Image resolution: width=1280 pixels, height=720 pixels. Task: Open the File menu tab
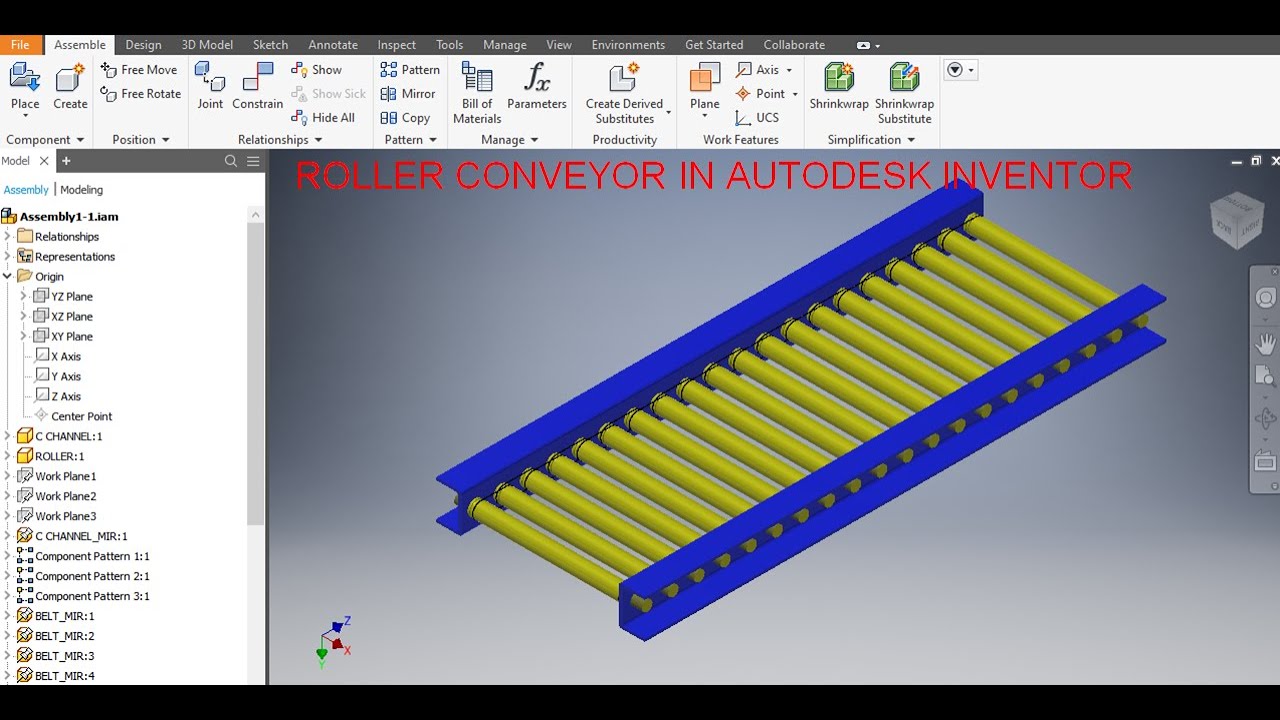coord(20,45)
